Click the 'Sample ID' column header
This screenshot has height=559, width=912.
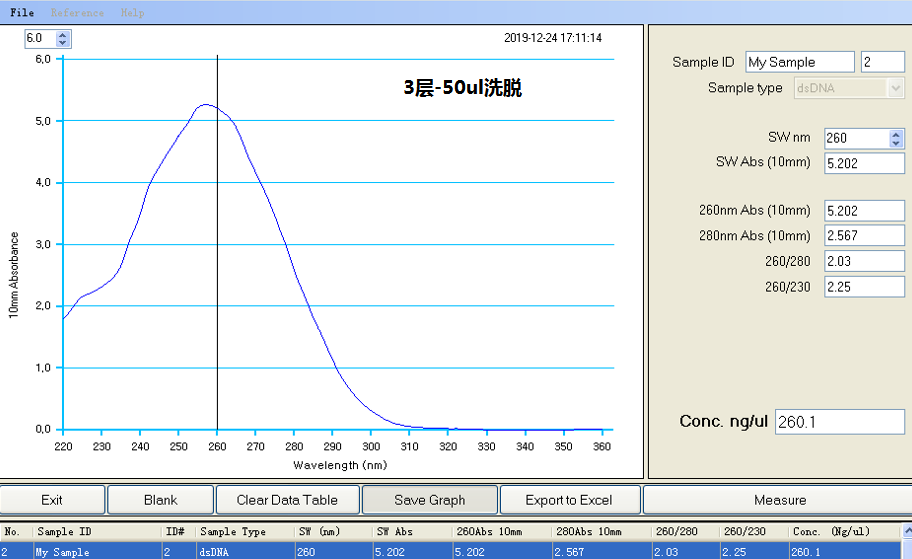(97, 532)
